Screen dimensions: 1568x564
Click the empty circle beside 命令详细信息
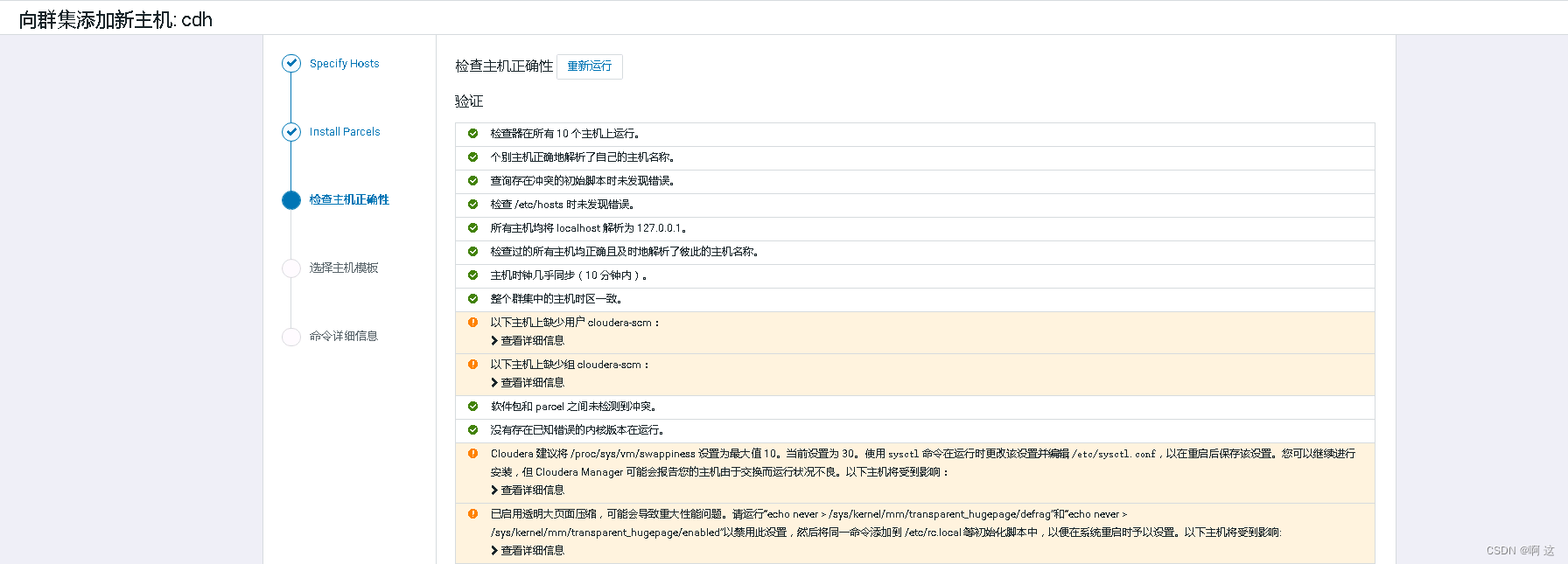[291, 337]
